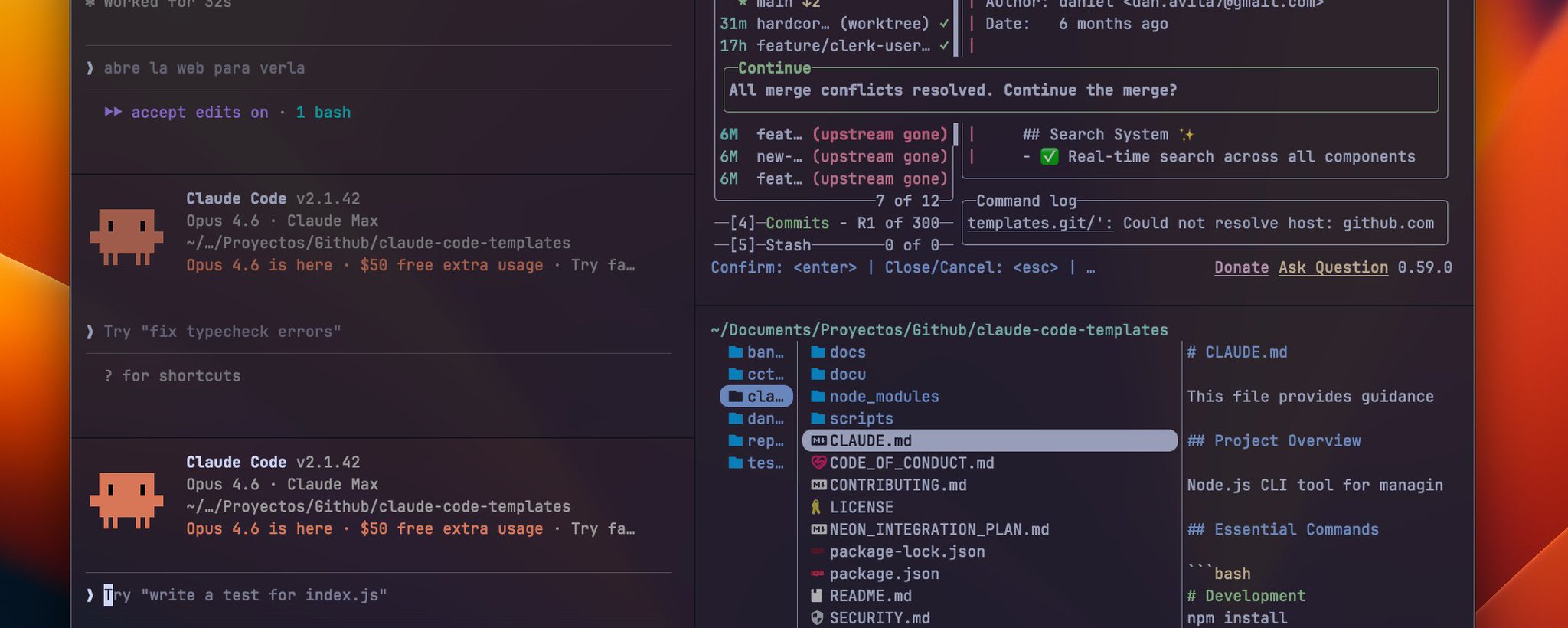This screenshot has height=628, width=1568.
Task: Click the README.md file icon
Action: 817,596
